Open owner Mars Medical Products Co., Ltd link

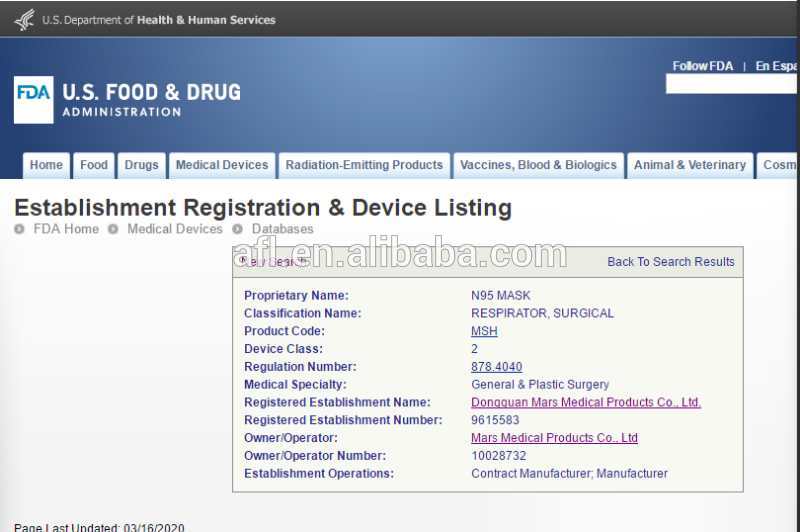(554, 438)
